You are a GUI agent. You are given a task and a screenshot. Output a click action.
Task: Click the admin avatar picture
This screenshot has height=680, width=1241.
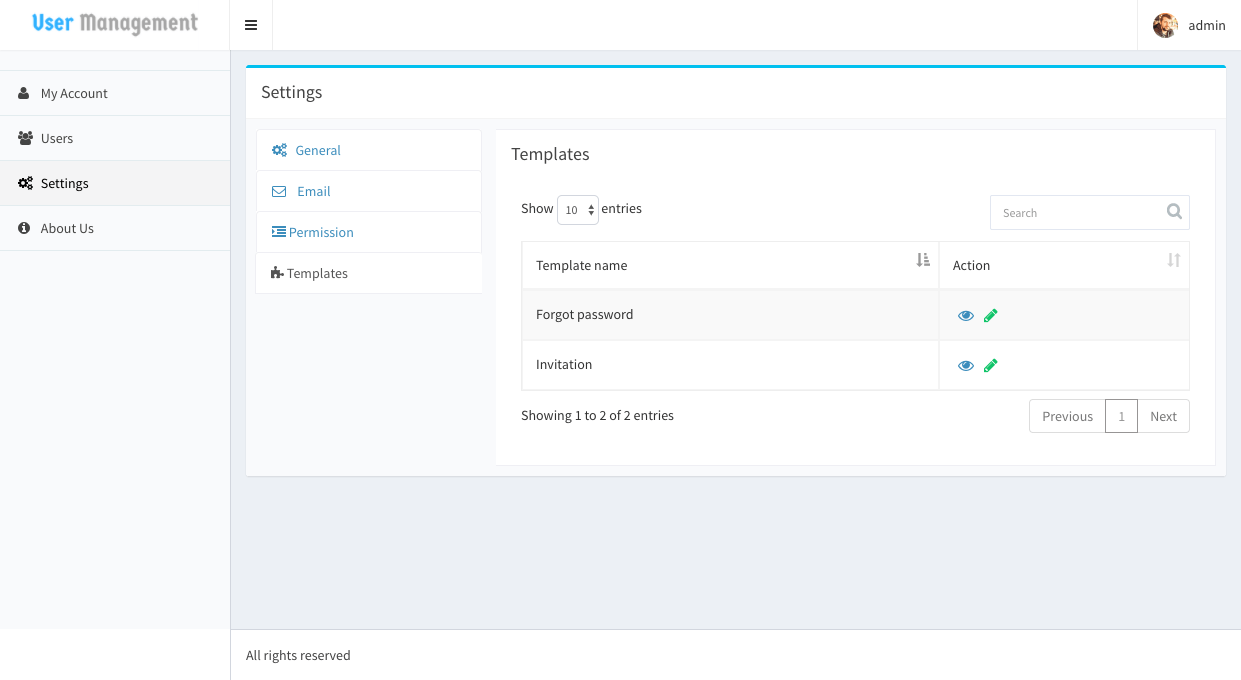click(x=1165, y=25)
